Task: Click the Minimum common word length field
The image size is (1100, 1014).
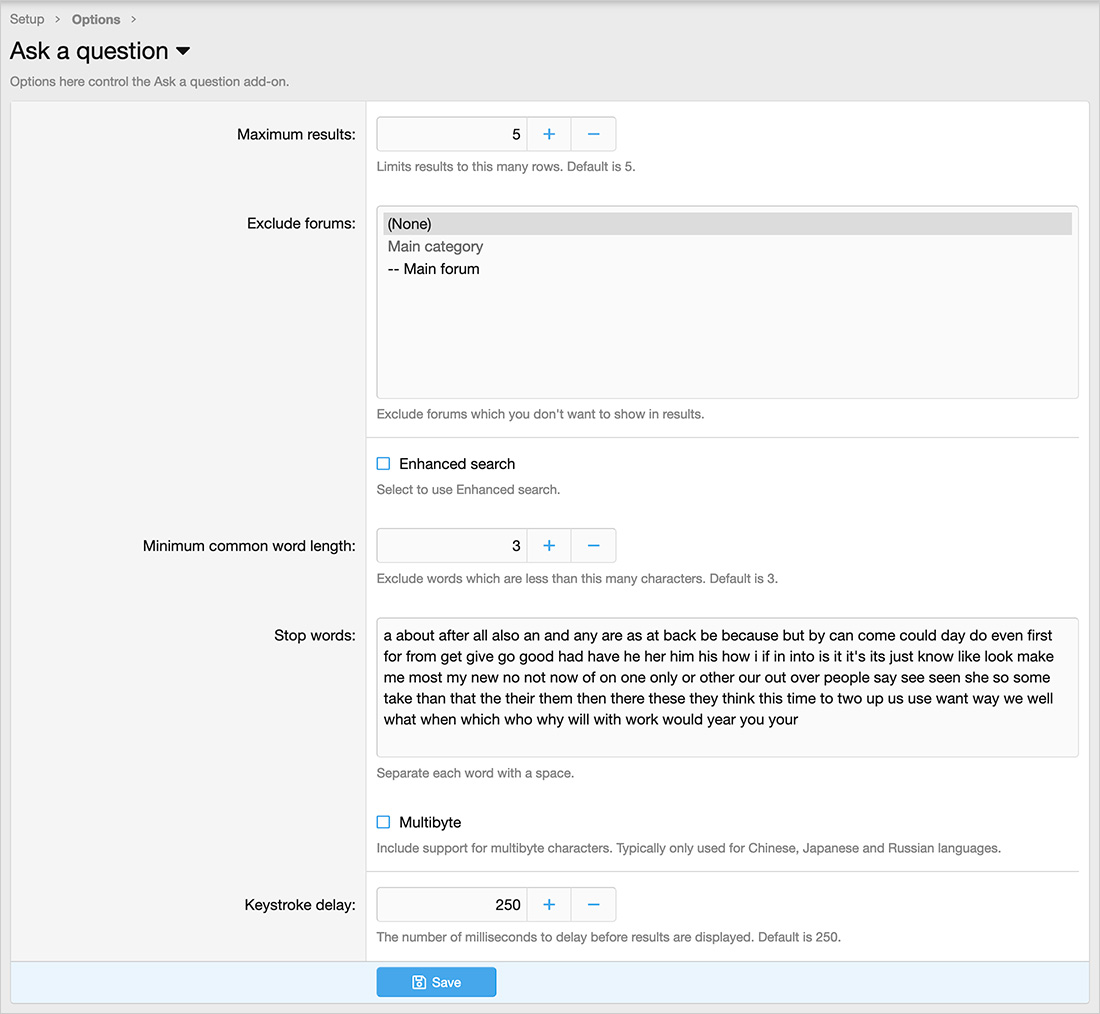Action: click(x=452, y=546)
